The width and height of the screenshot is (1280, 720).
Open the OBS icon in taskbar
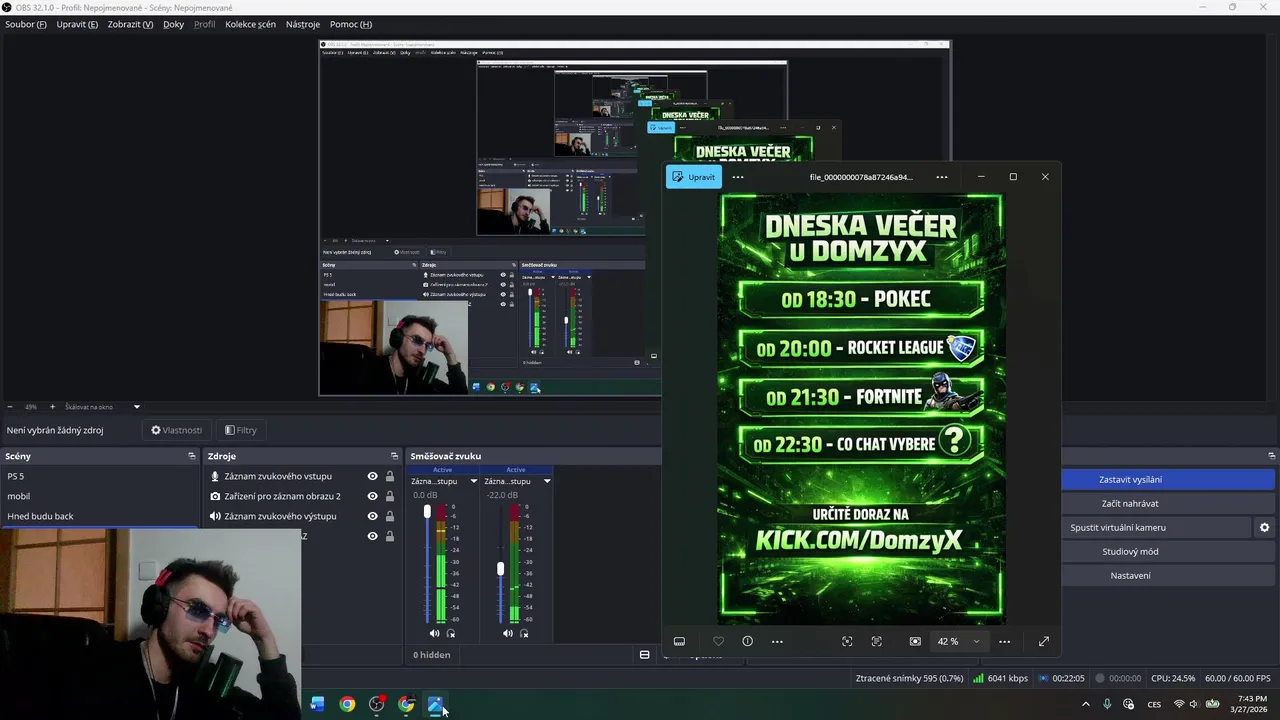tap(377, 704)
